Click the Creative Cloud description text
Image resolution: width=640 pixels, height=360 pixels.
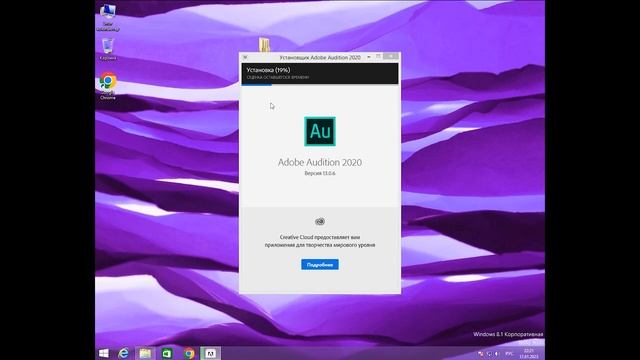click(x=320, y=241)
